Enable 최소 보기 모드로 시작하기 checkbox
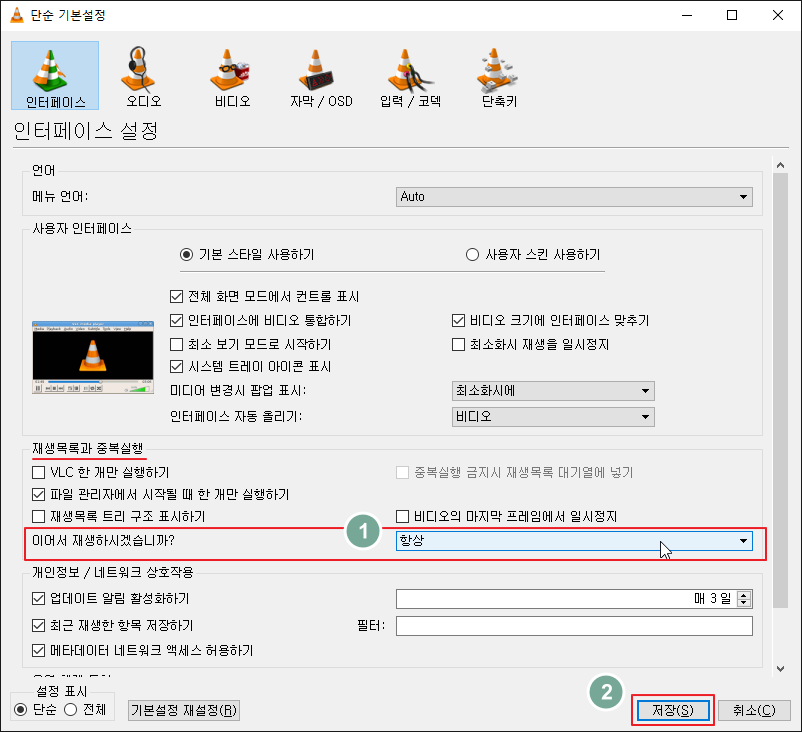Screen dimensions: 802x732 176,344
